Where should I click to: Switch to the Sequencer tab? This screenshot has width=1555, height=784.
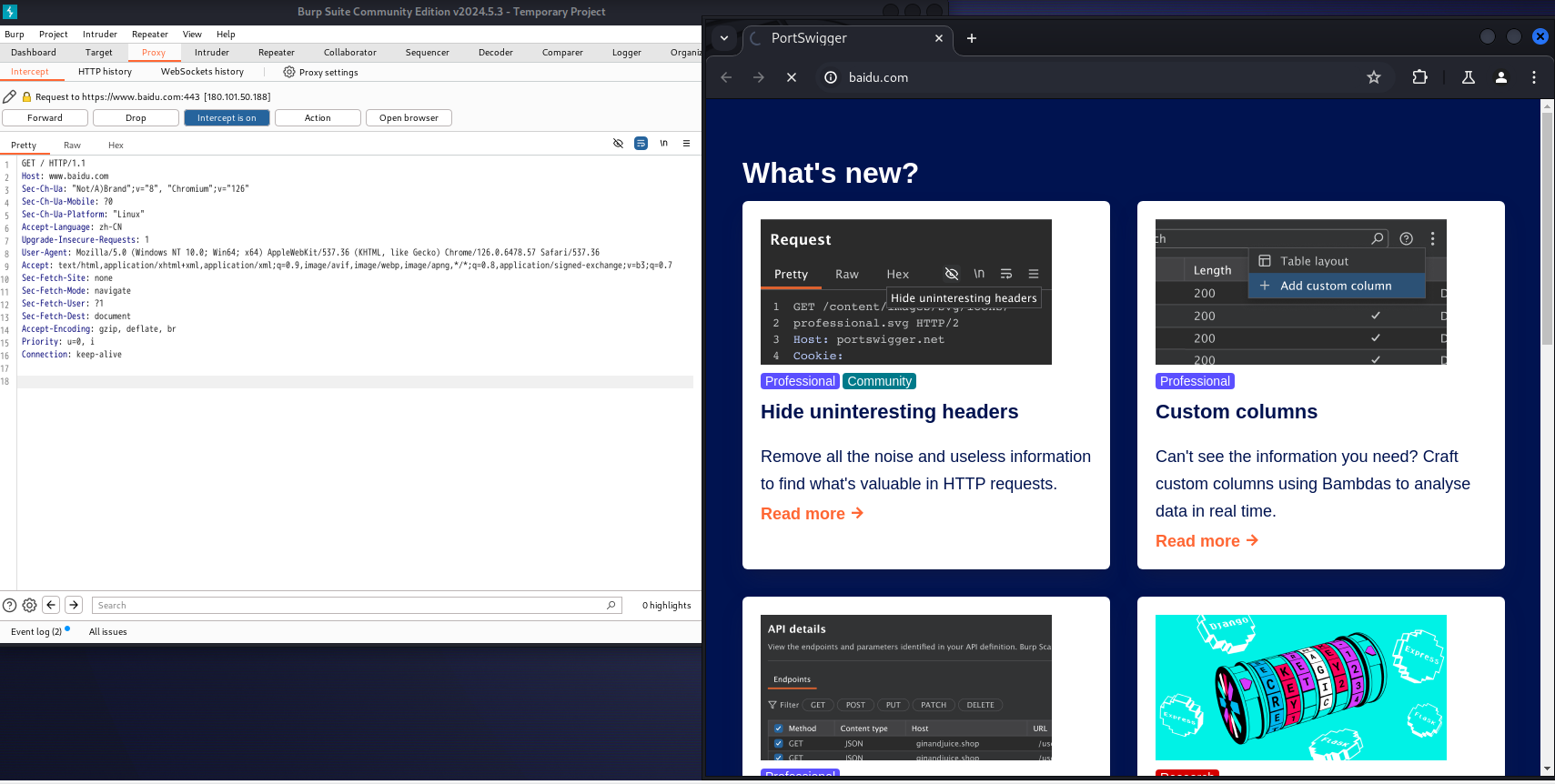tap(428, 53)
